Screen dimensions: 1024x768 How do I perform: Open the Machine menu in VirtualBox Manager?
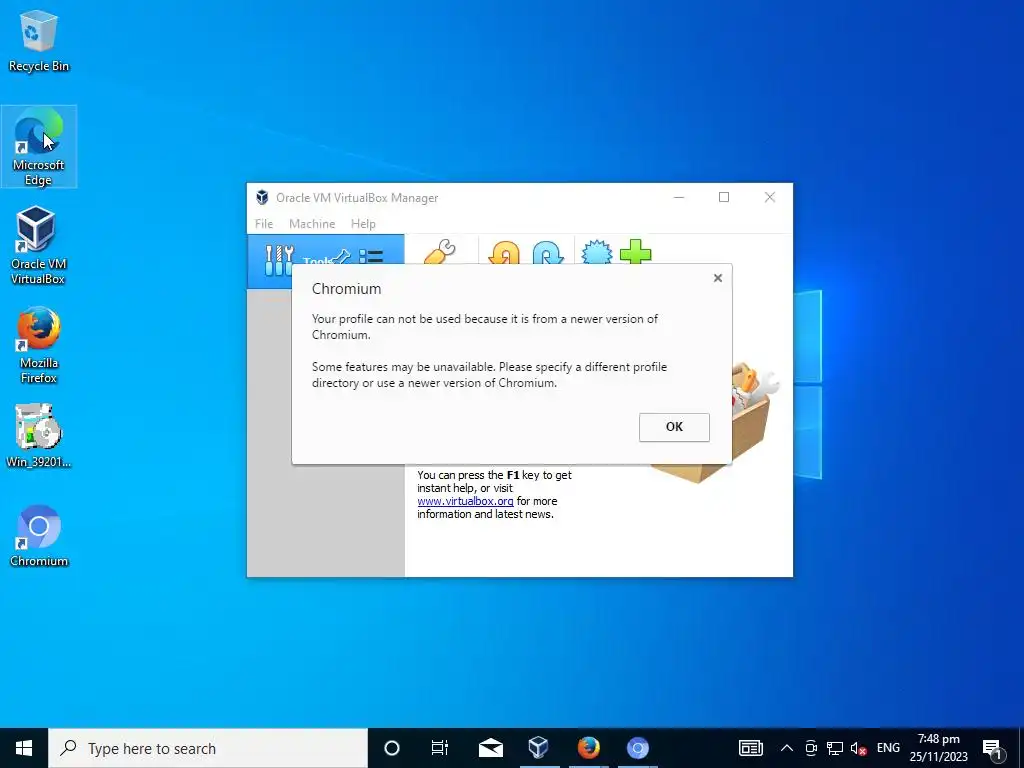pos(312,223)
